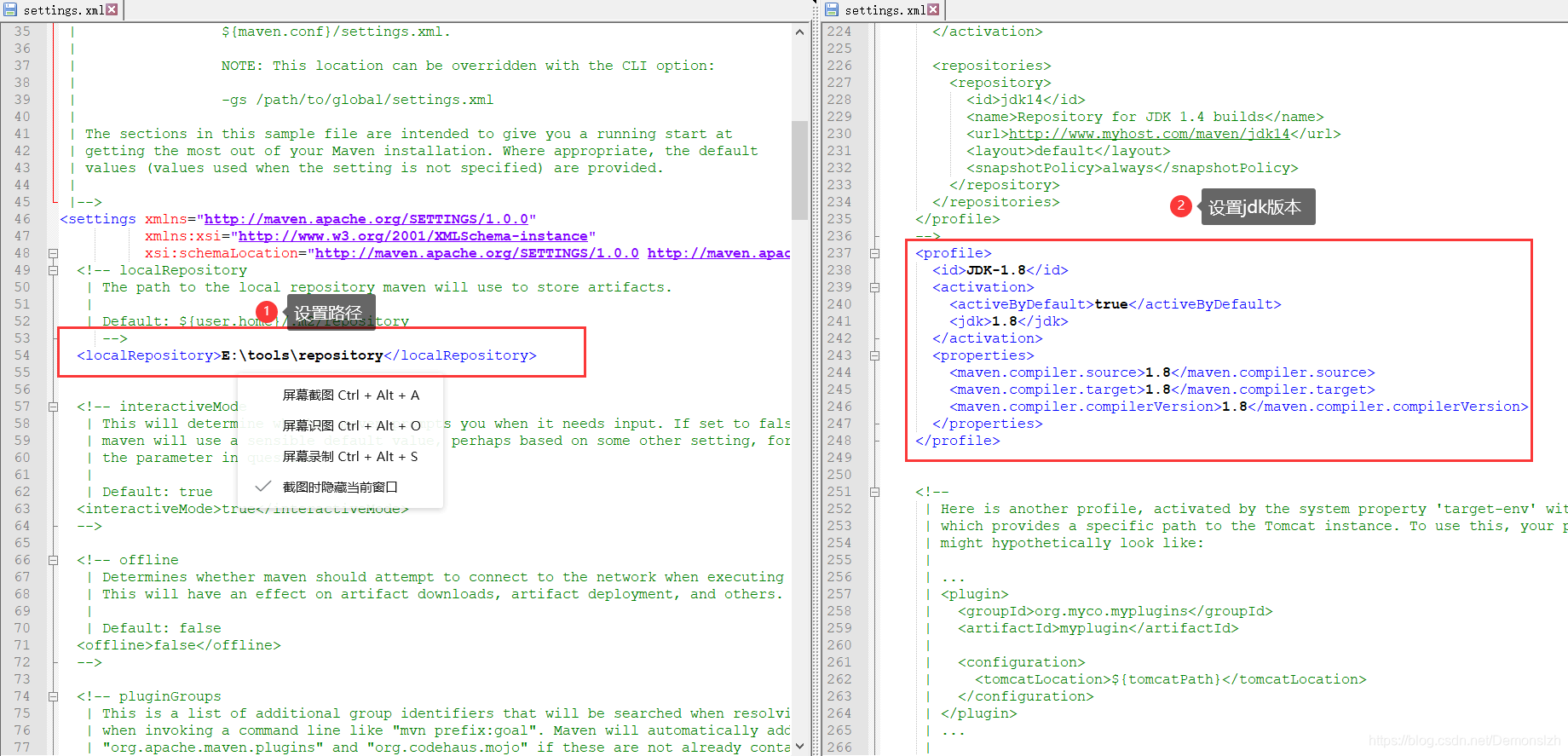The height and width of the screenshot is (756, 1568).
Task: Collapse the activation block fold at line 239
Action: pos(874,287)
